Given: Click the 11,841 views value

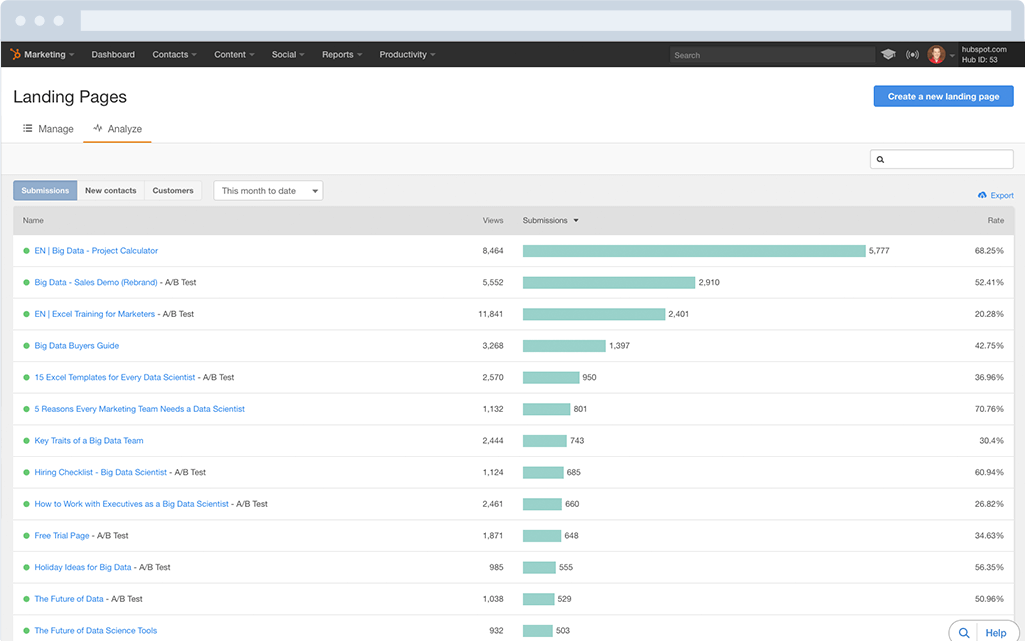Looking at the screenshot, I should [x=491, y=314].
